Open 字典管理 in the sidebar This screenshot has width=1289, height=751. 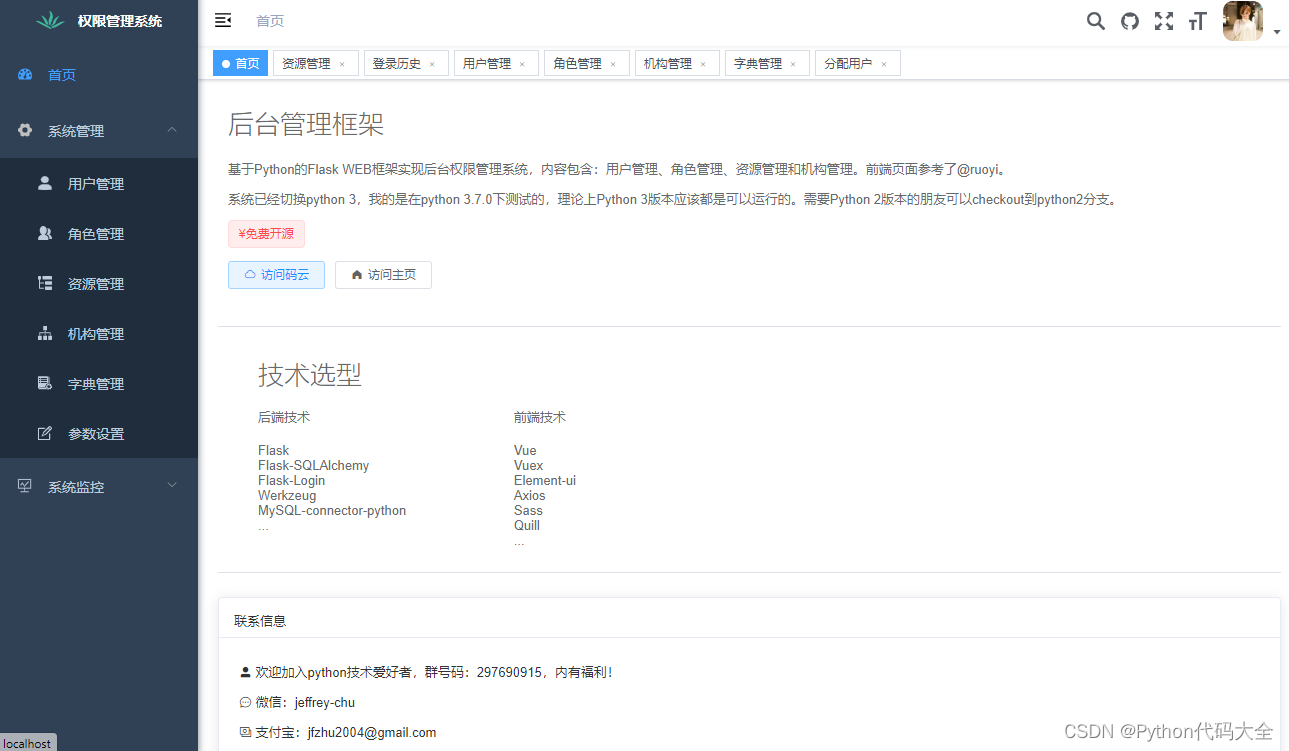pos(99,384)
